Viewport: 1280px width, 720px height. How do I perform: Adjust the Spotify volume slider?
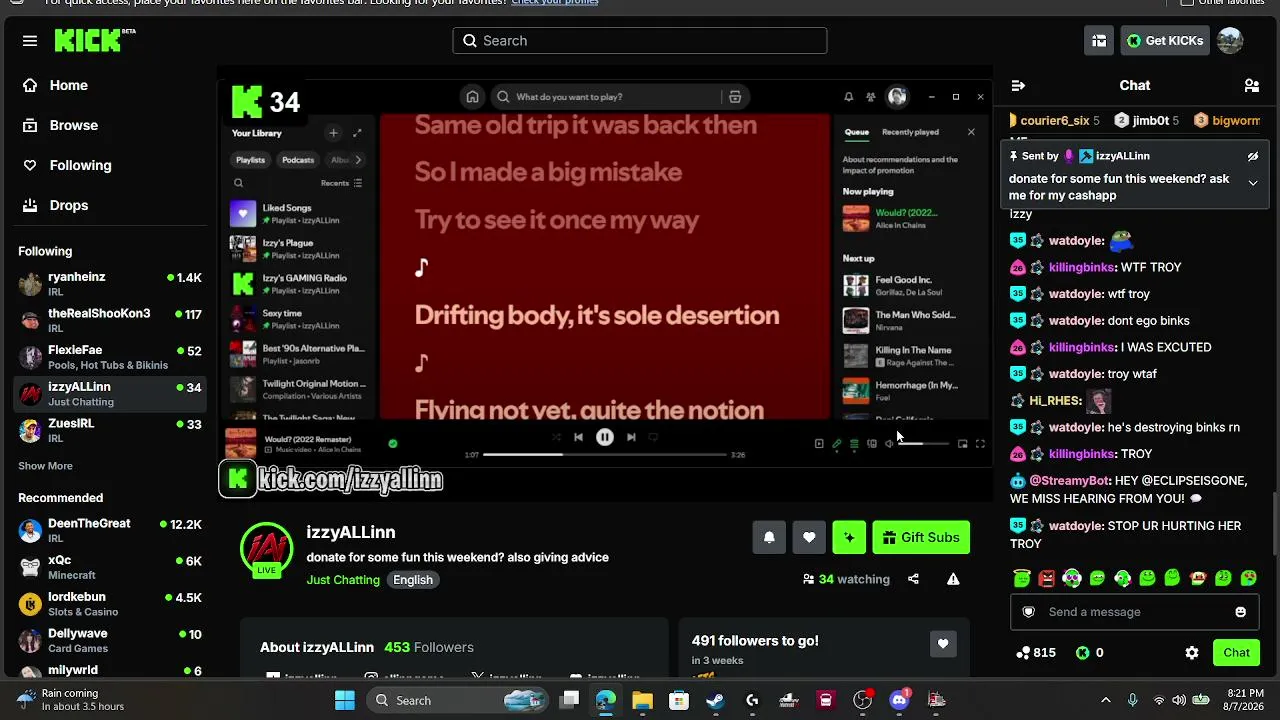point(923,444)
